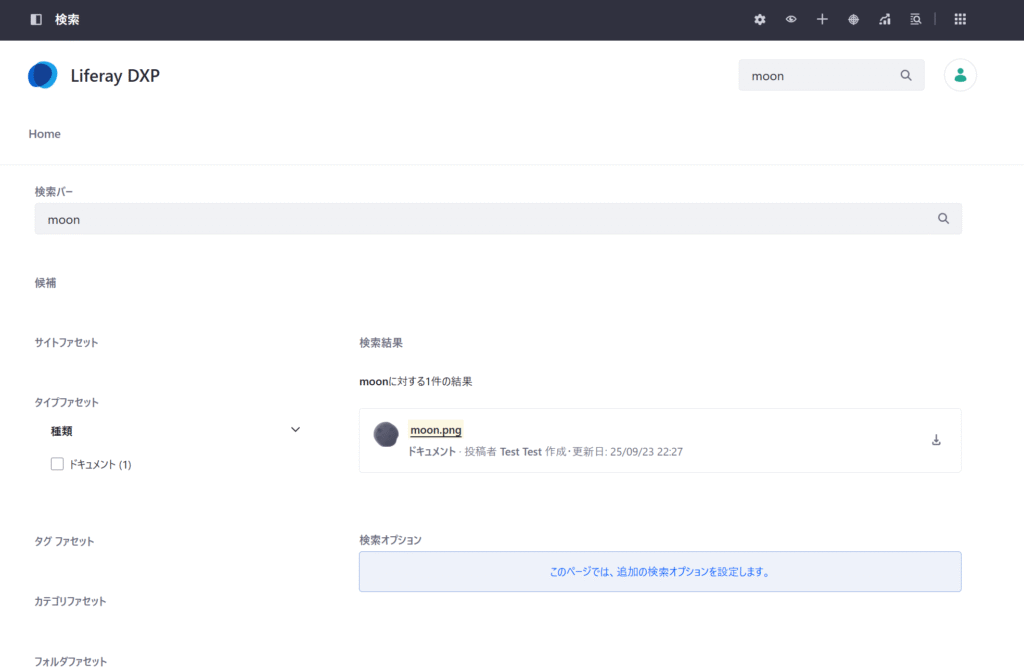Focus the 検索バー search input field
This screenshot has width=1024, height=669.
coord(480,219)
